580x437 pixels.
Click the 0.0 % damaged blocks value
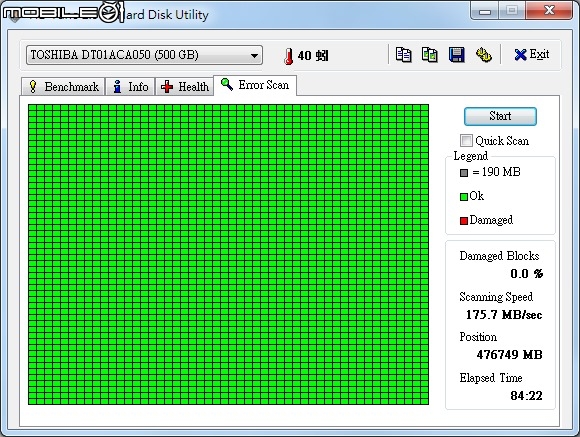click(x=526, y=274)
